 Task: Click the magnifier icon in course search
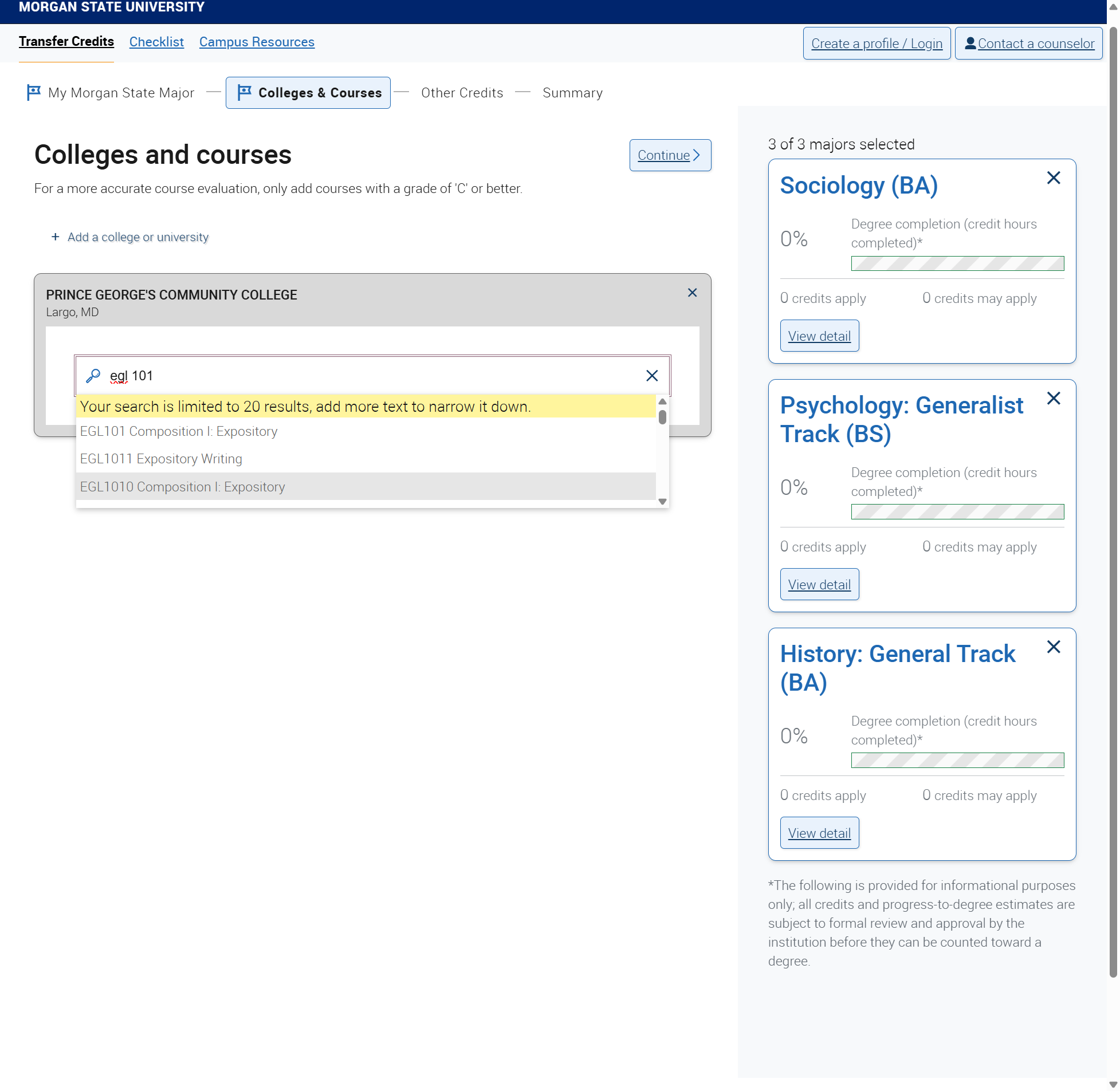(x=93, y=375)
